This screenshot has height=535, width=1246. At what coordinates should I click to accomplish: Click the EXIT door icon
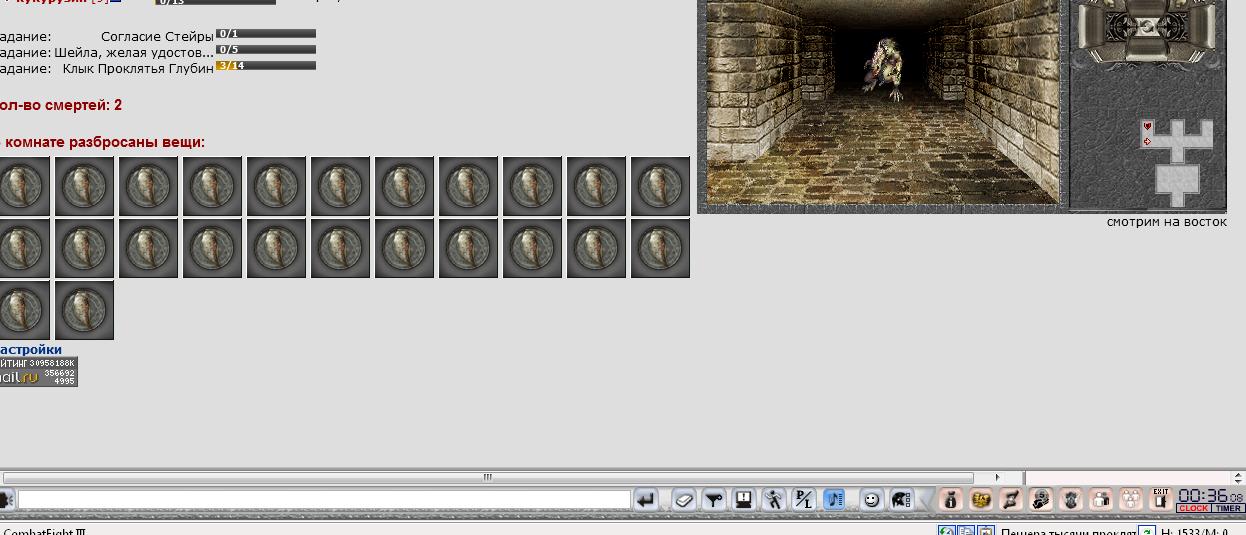[1161, 499]
